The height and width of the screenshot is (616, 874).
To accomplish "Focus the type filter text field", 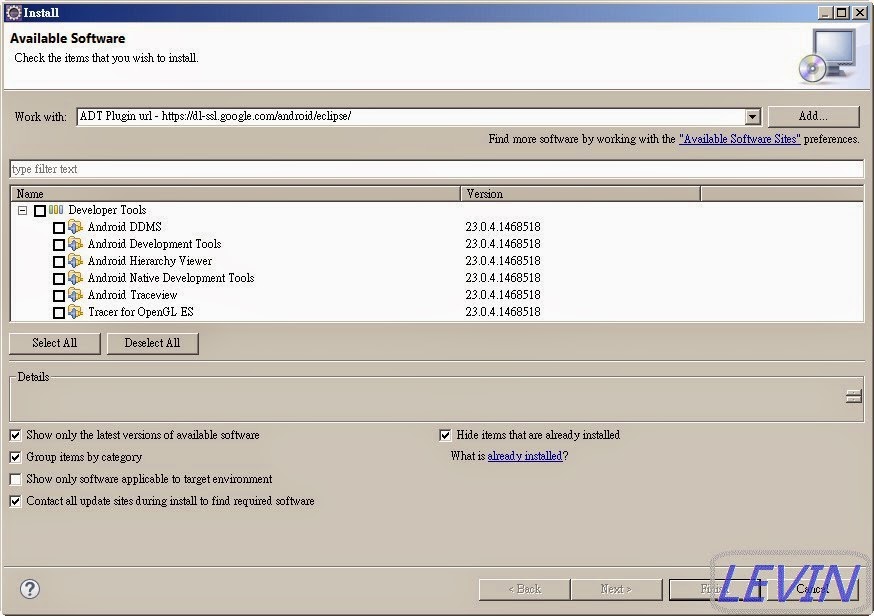I will tap(436, 169).
